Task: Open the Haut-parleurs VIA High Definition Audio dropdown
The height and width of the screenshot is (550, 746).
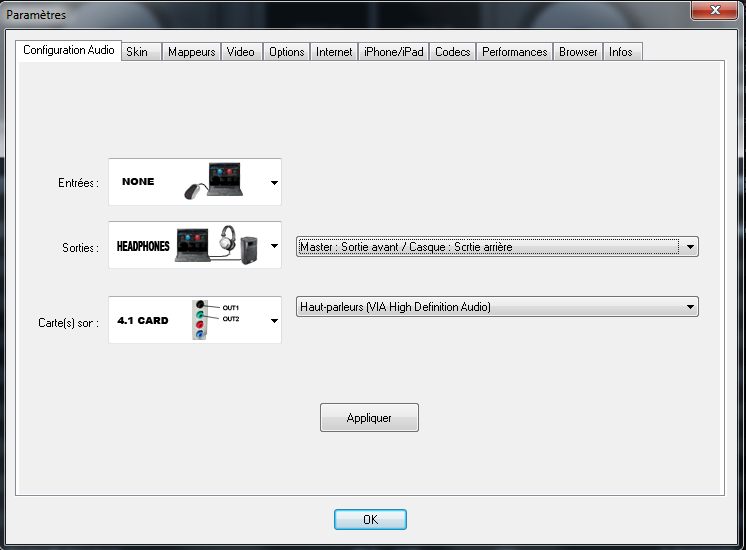Action: coord(497,307)
